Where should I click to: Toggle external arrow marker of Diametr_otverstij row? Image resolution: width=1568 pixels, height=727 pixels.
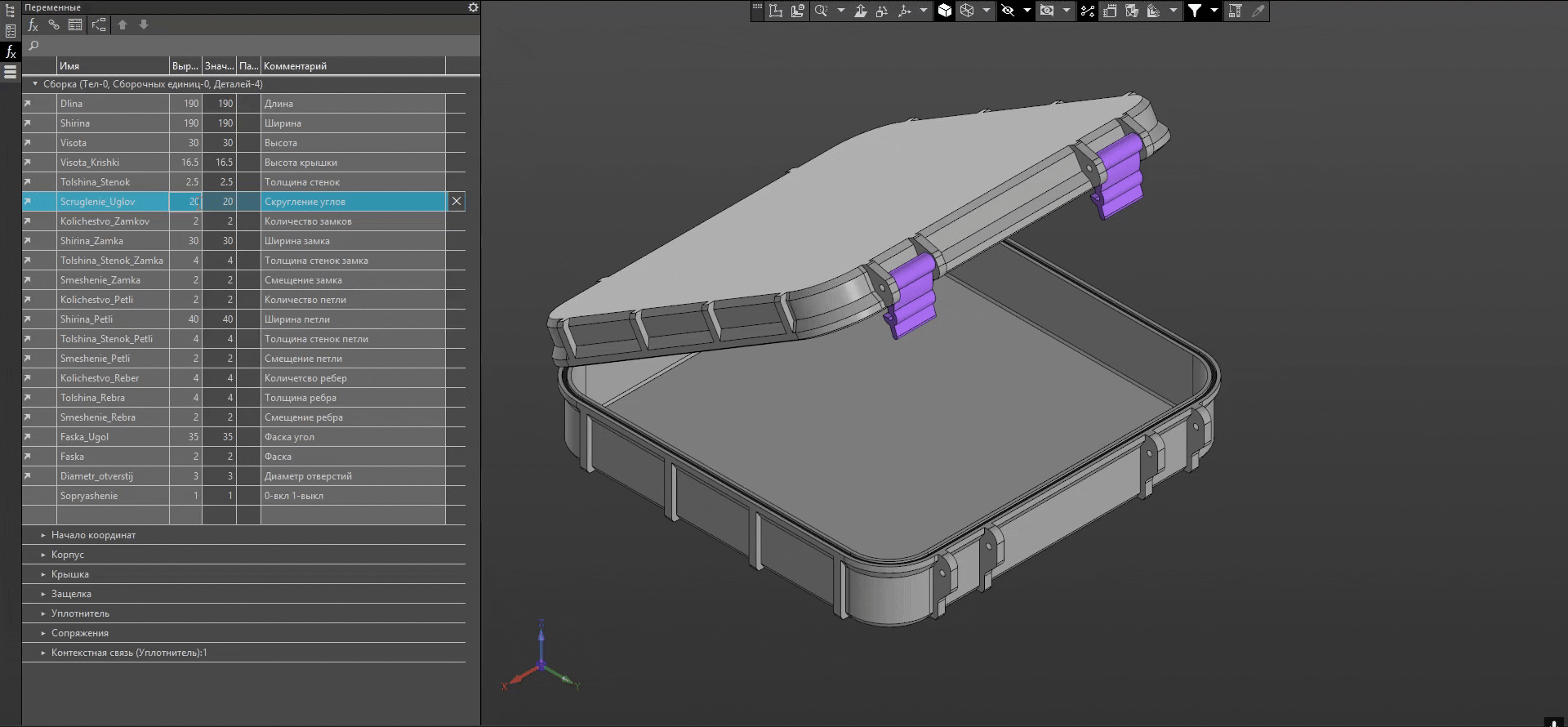click(x=27, y=476)
